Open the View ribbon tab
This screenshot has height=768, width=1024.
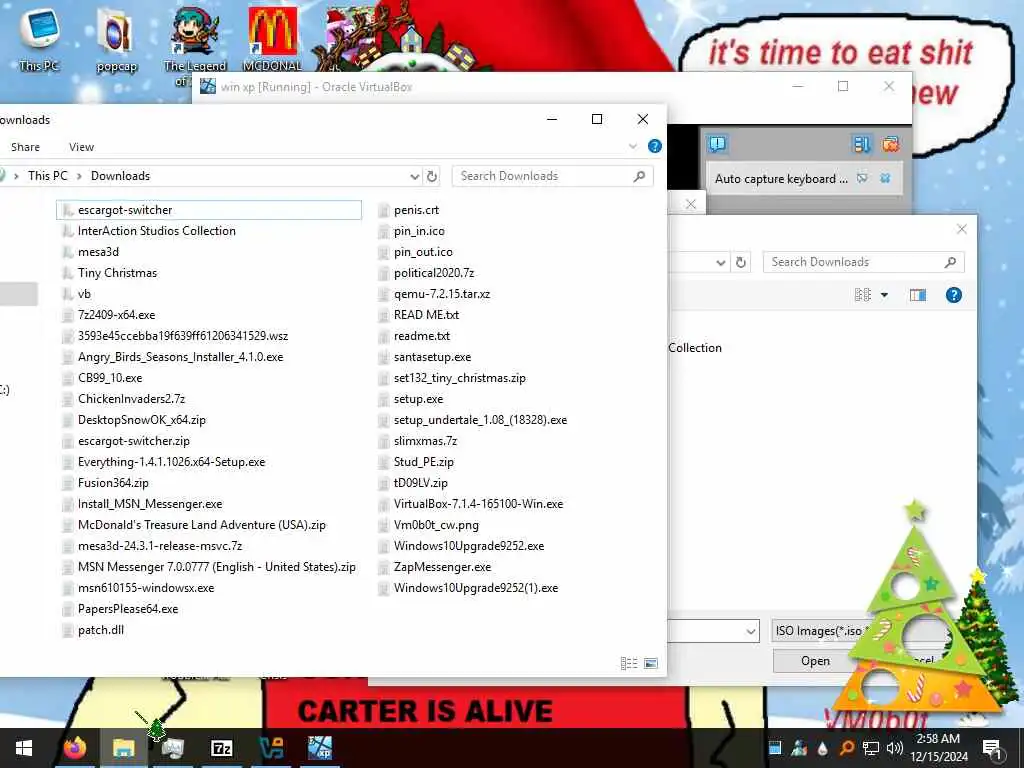[82, 147]
